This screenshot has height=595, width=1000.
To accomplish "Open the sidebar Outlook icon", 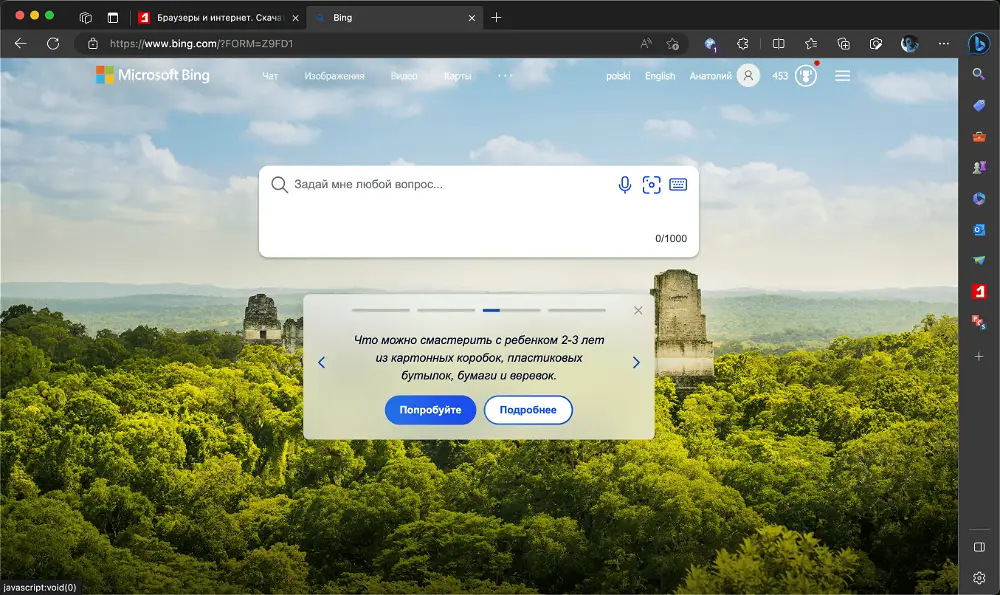I will click(979, 230).
